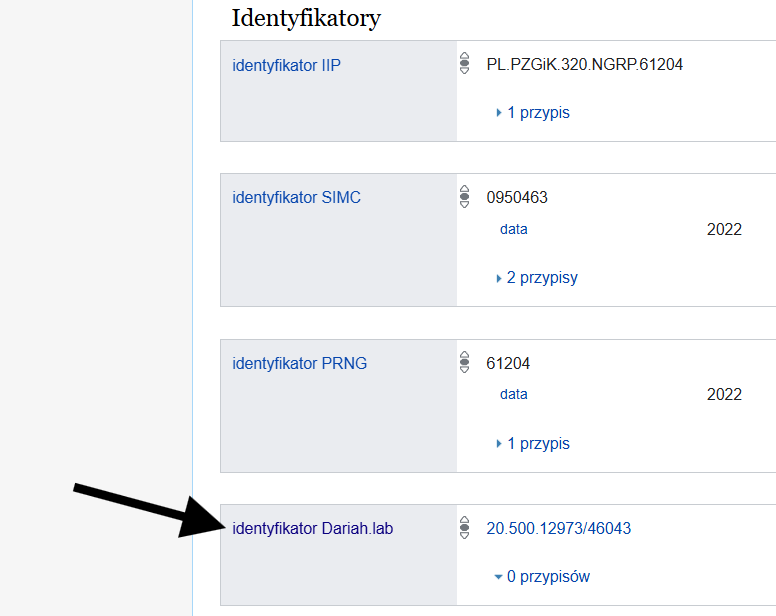Click the 2022 date in SIMC statement
Viewport: 776px width, 616px height.
[x=724, y=230]
